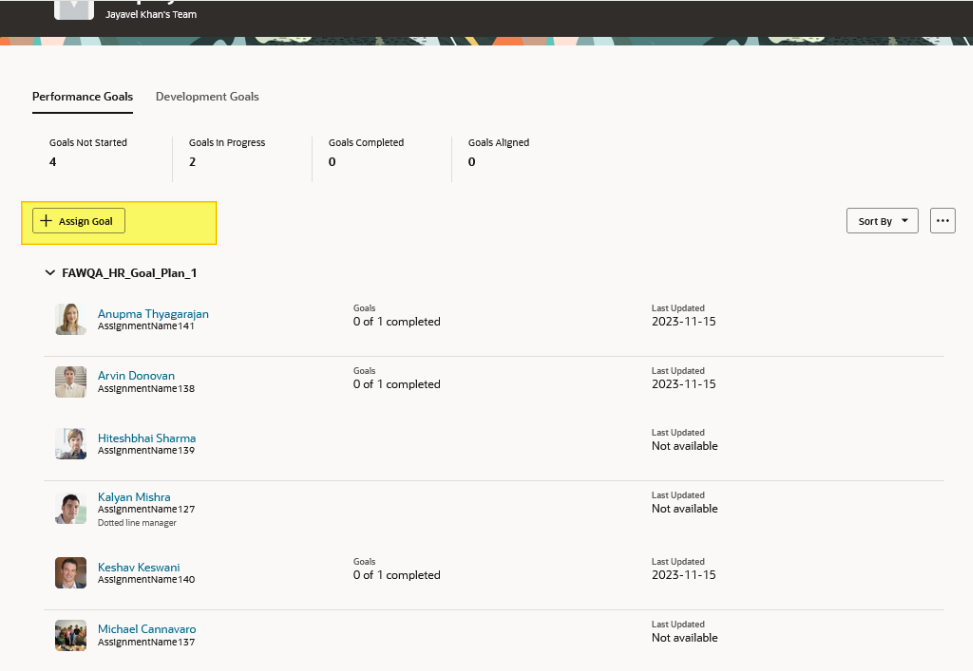Click Keshav Keswani's last updated date 2023-11-15
Image resolution: width=973 pixels, height=671 pixels.
(x=683, y=575)
